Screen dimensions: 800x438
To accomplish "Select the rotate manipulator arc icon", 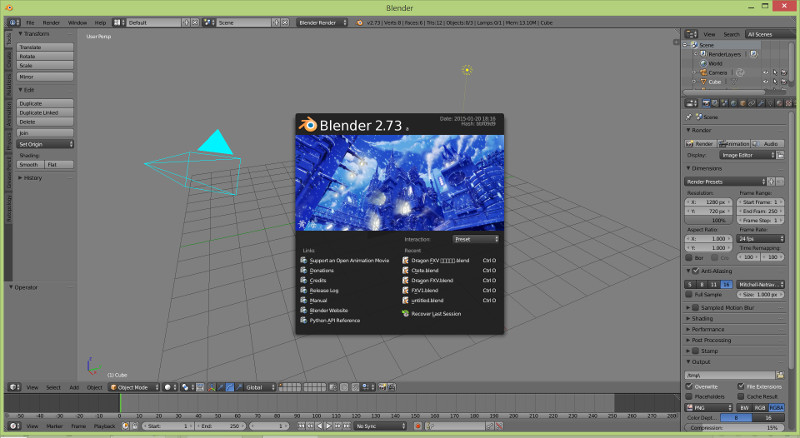I will click(x=230, y=387).
